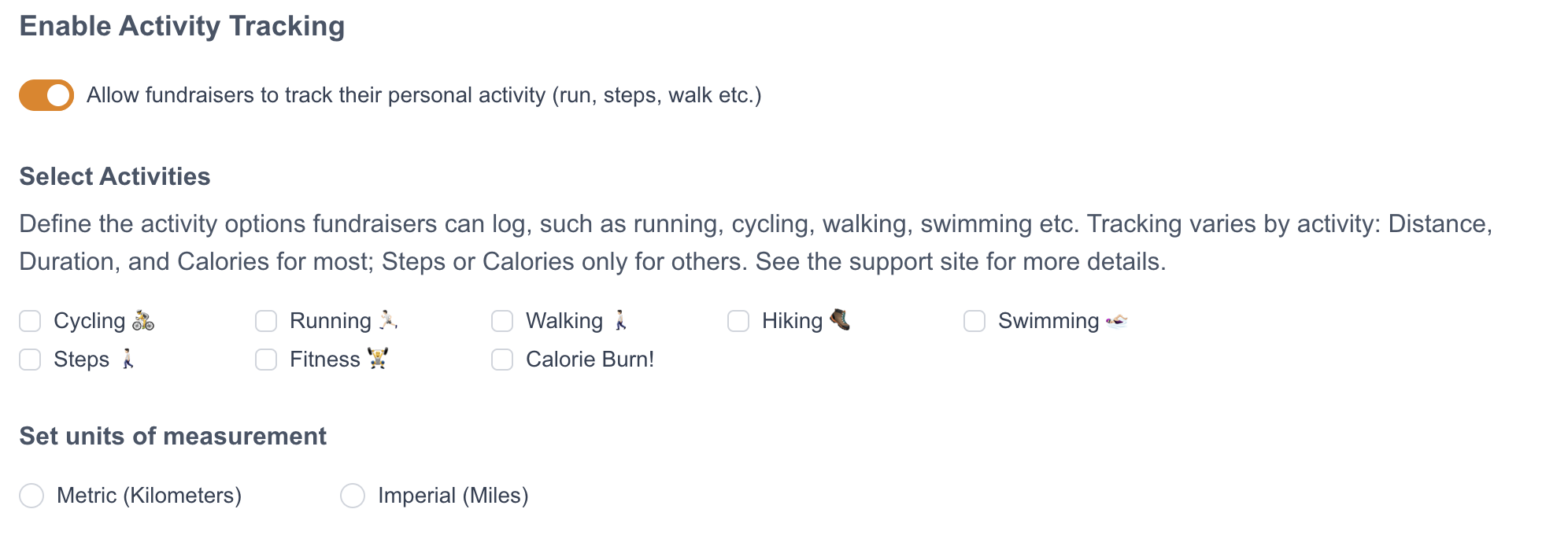1568x546 pixels.
Task: Click the walker emoji beside Steps
Action: click(x=128, y=359)
